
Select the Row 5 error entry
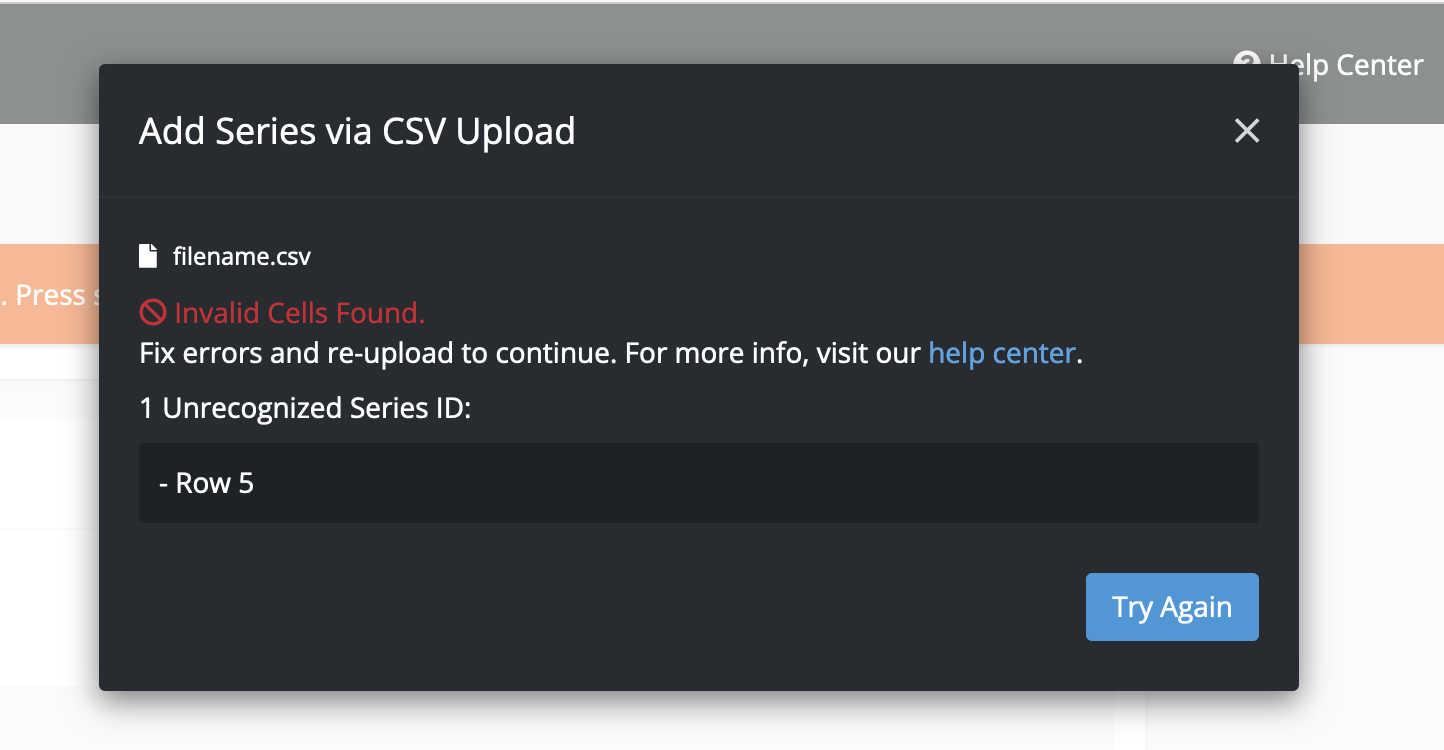(x=207, y=484)
